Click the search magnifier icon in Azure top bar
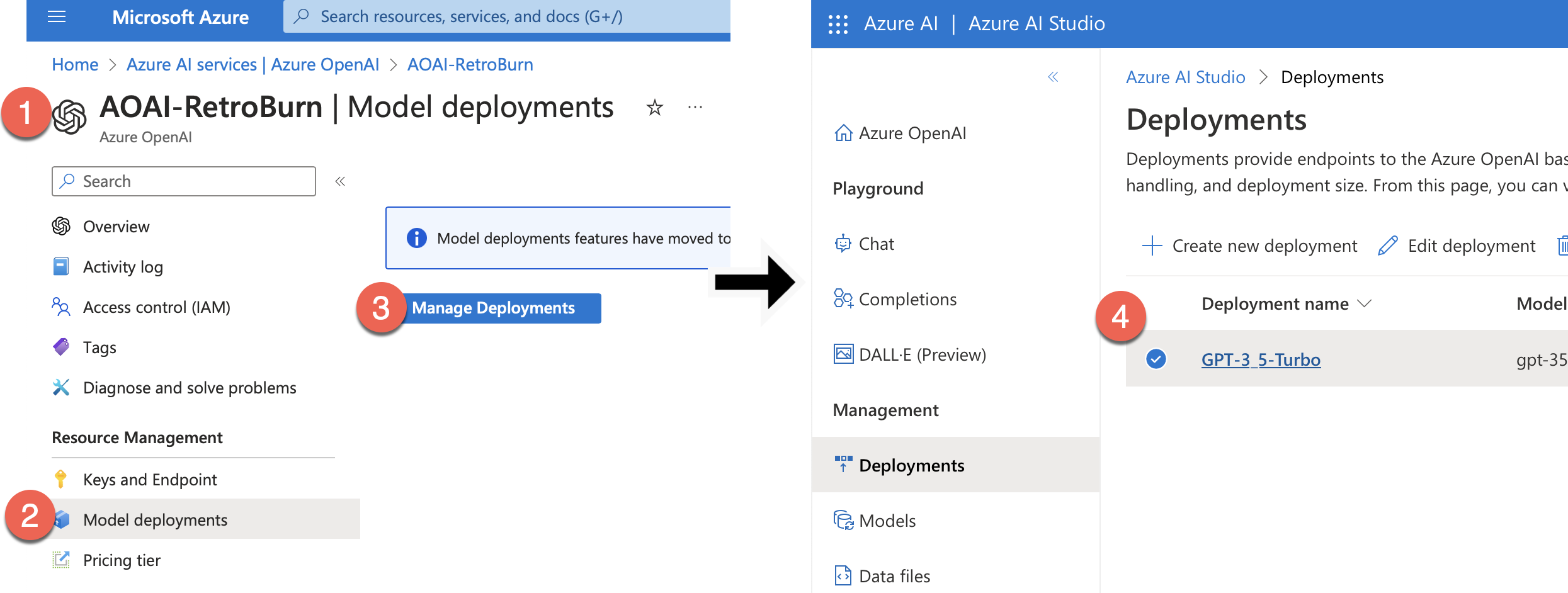This screenshot has width=1568, height=593. 302,16
